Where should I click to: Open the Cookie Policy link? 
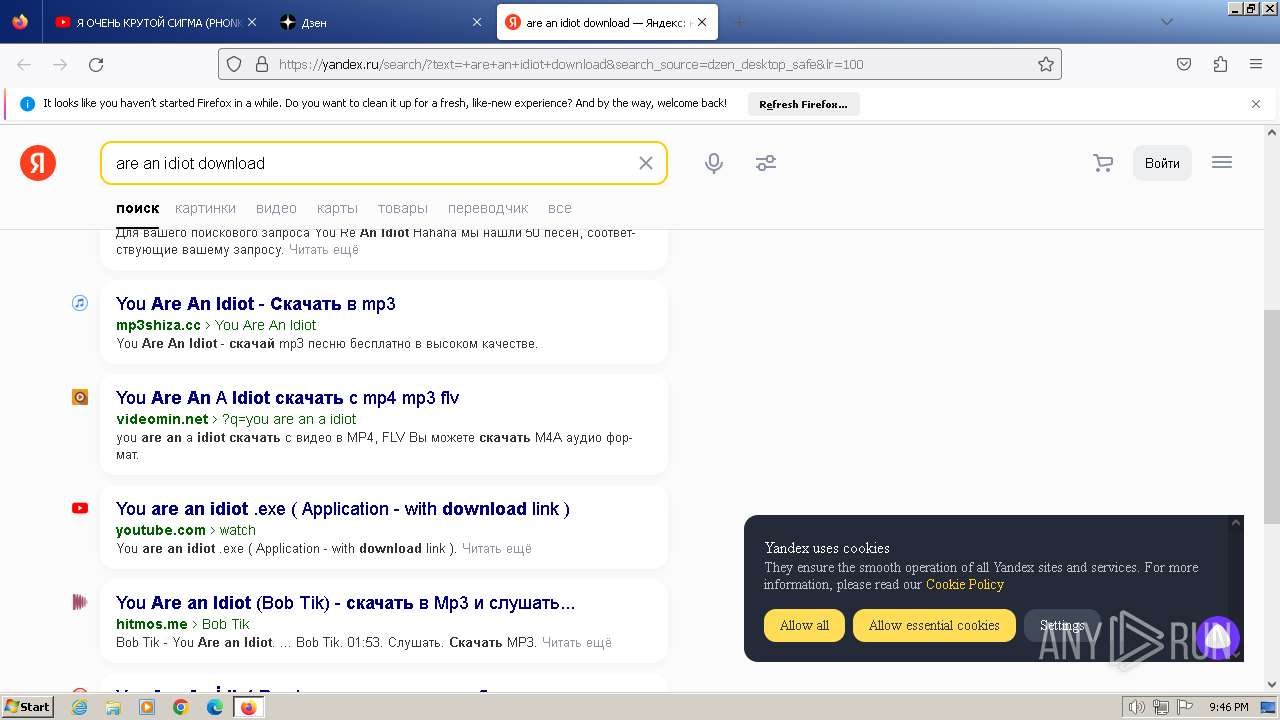[965, 584]
